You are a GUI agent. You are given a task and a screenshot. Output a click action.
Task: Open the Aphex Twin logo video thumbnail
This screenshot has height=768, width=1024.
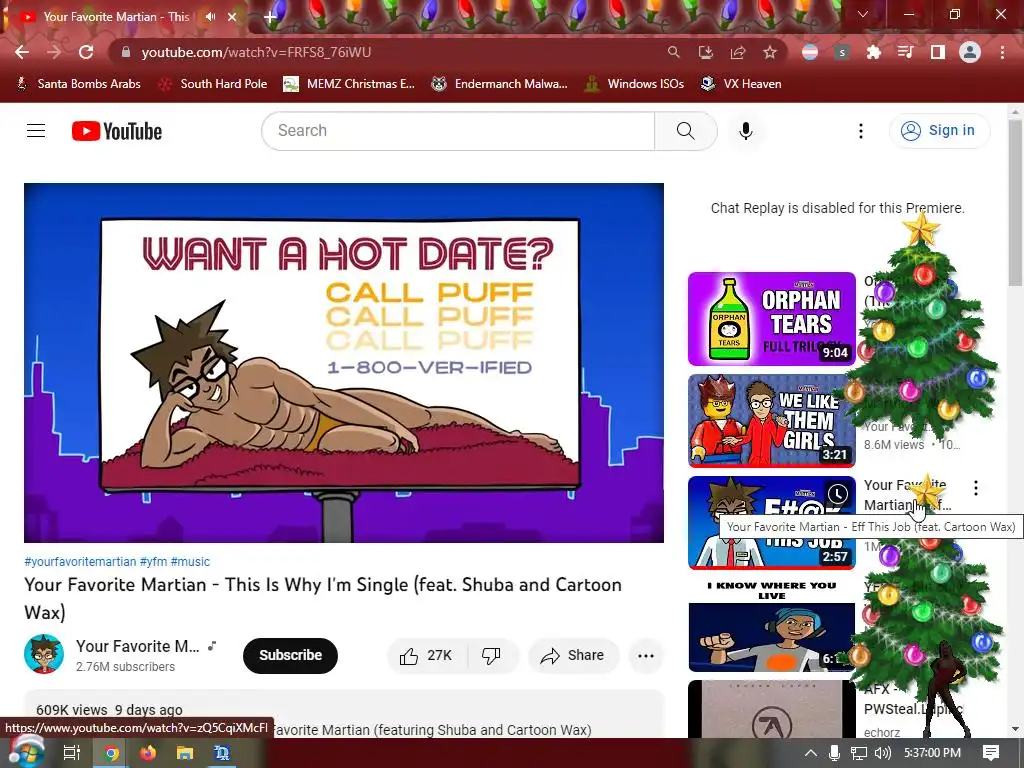pyautogui.click(x=771, y=709)
